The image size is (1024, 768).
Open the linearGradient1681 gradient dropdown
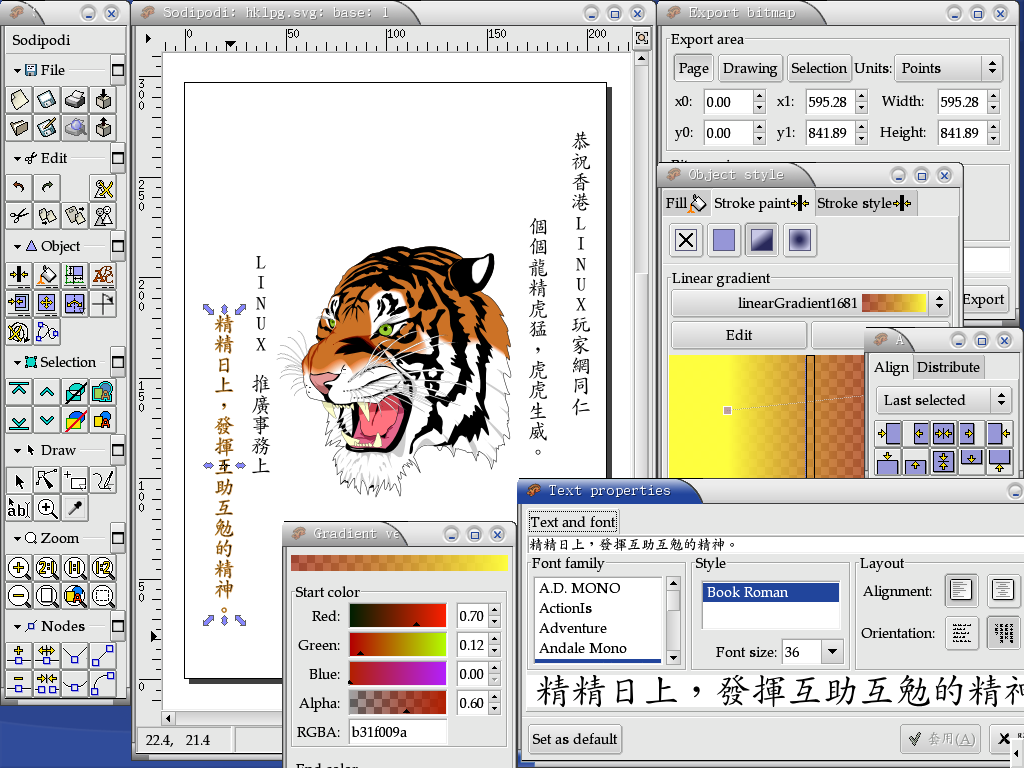[x=810, y=303]
